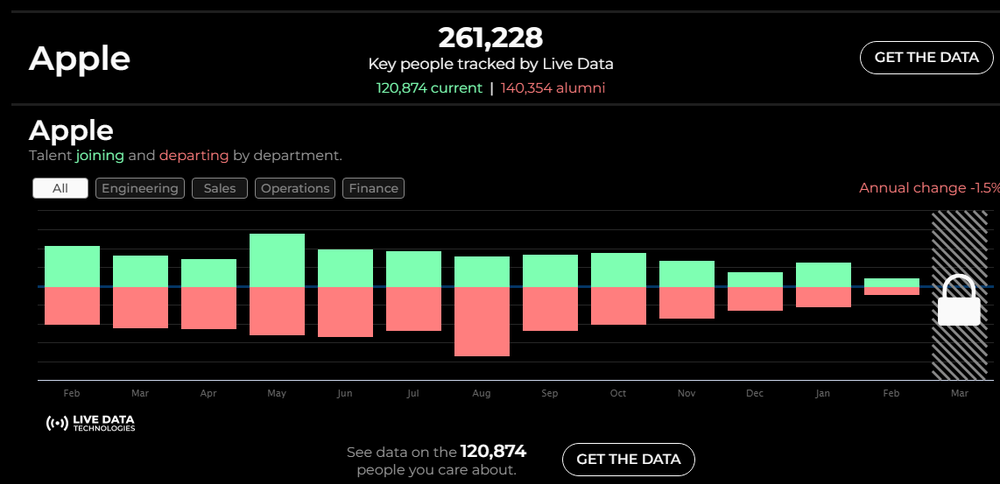Select the green joining bar for May
The width and height of the screenshot is (1000, 484).
tap(277, 260)
